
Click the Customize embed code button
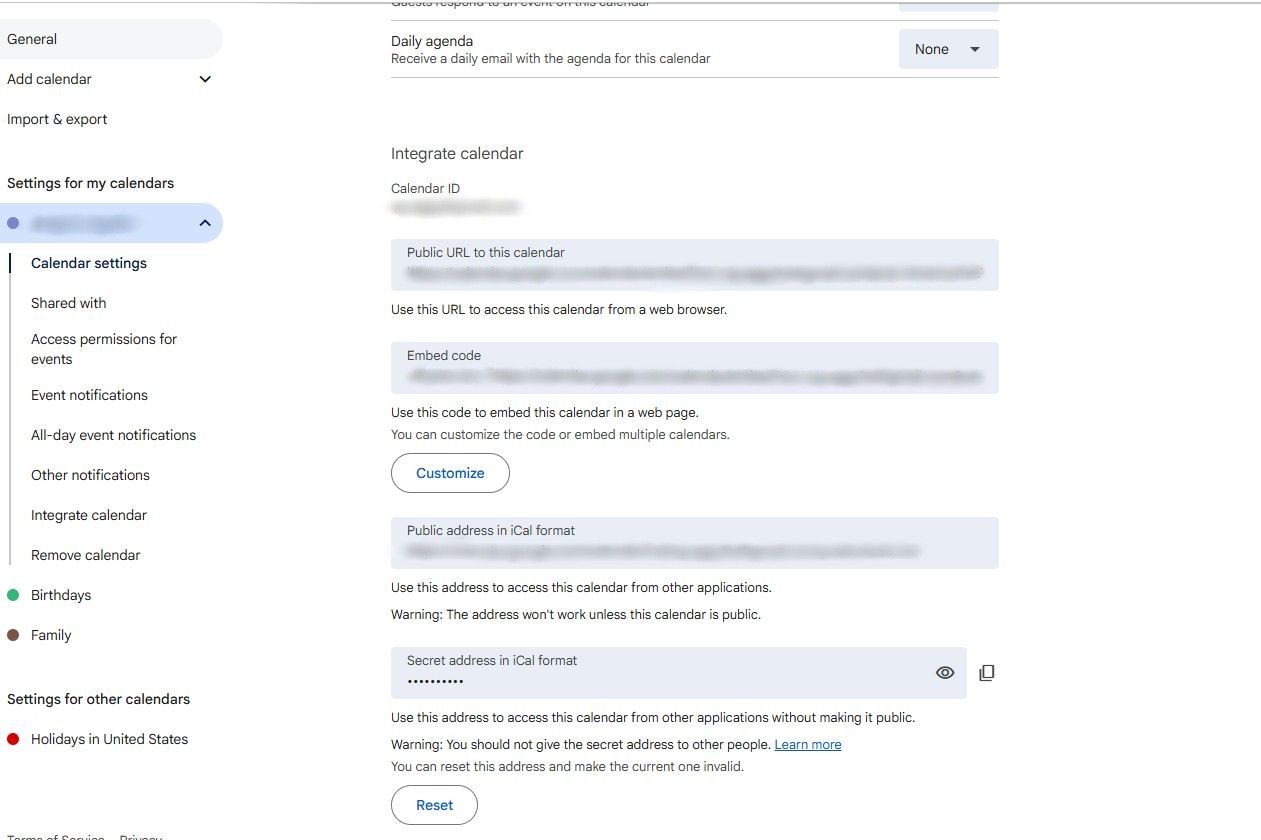450,473
